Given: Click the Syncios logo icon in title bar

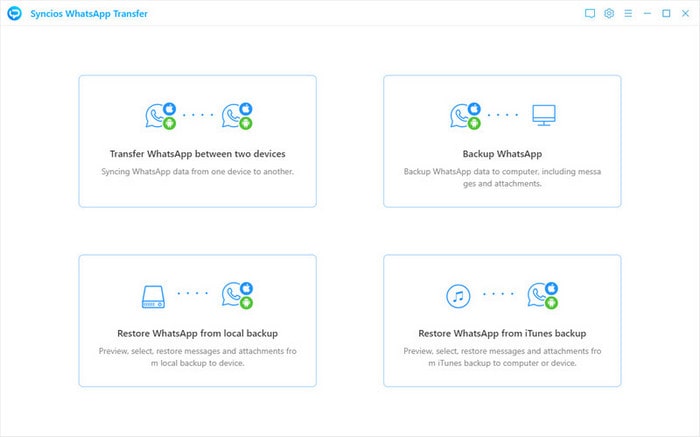Looking at the screenshot, I should (14, 13).
